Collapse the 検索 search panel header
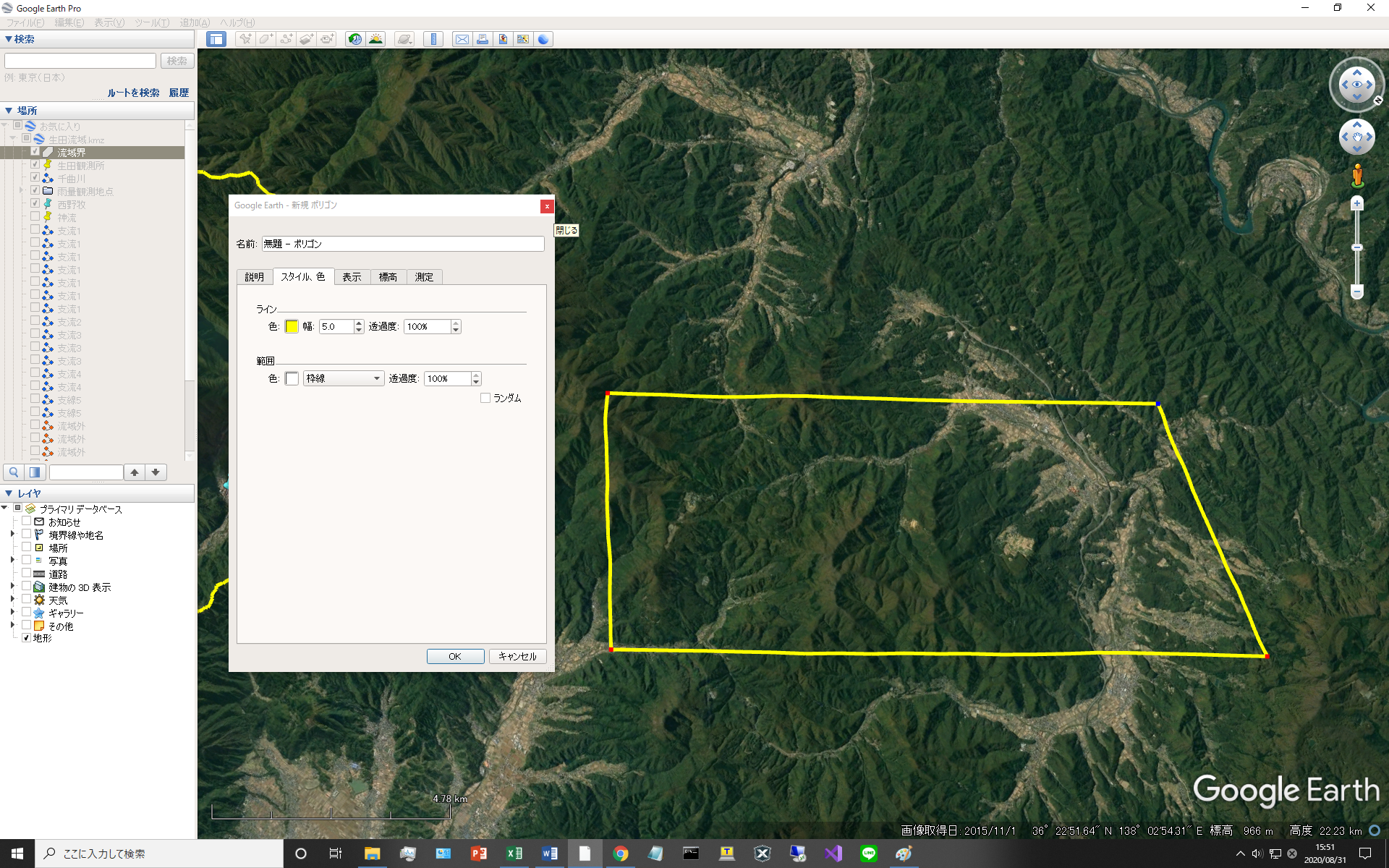1389x868 pixels. 97,39
